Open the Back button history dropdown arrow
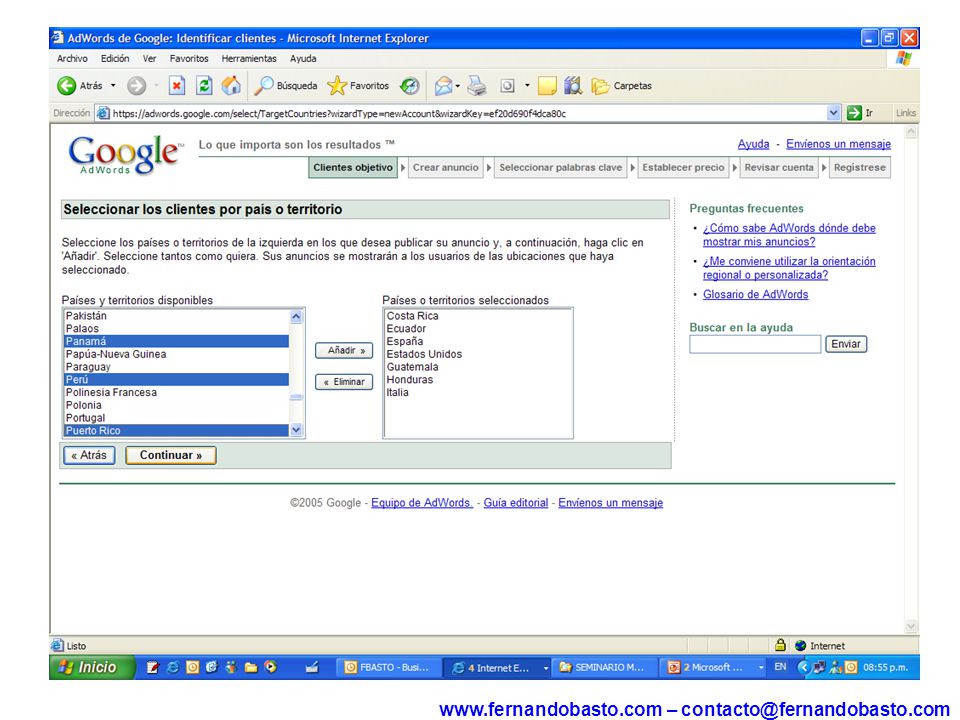The height and width of the screenshot is (720, 960). coord(113,86)
